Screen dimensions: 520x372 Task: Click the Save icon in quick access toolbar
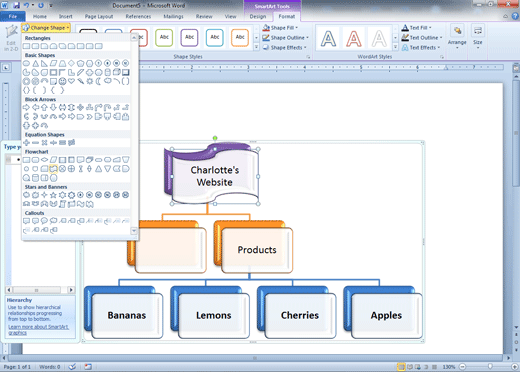coord(17,5)
